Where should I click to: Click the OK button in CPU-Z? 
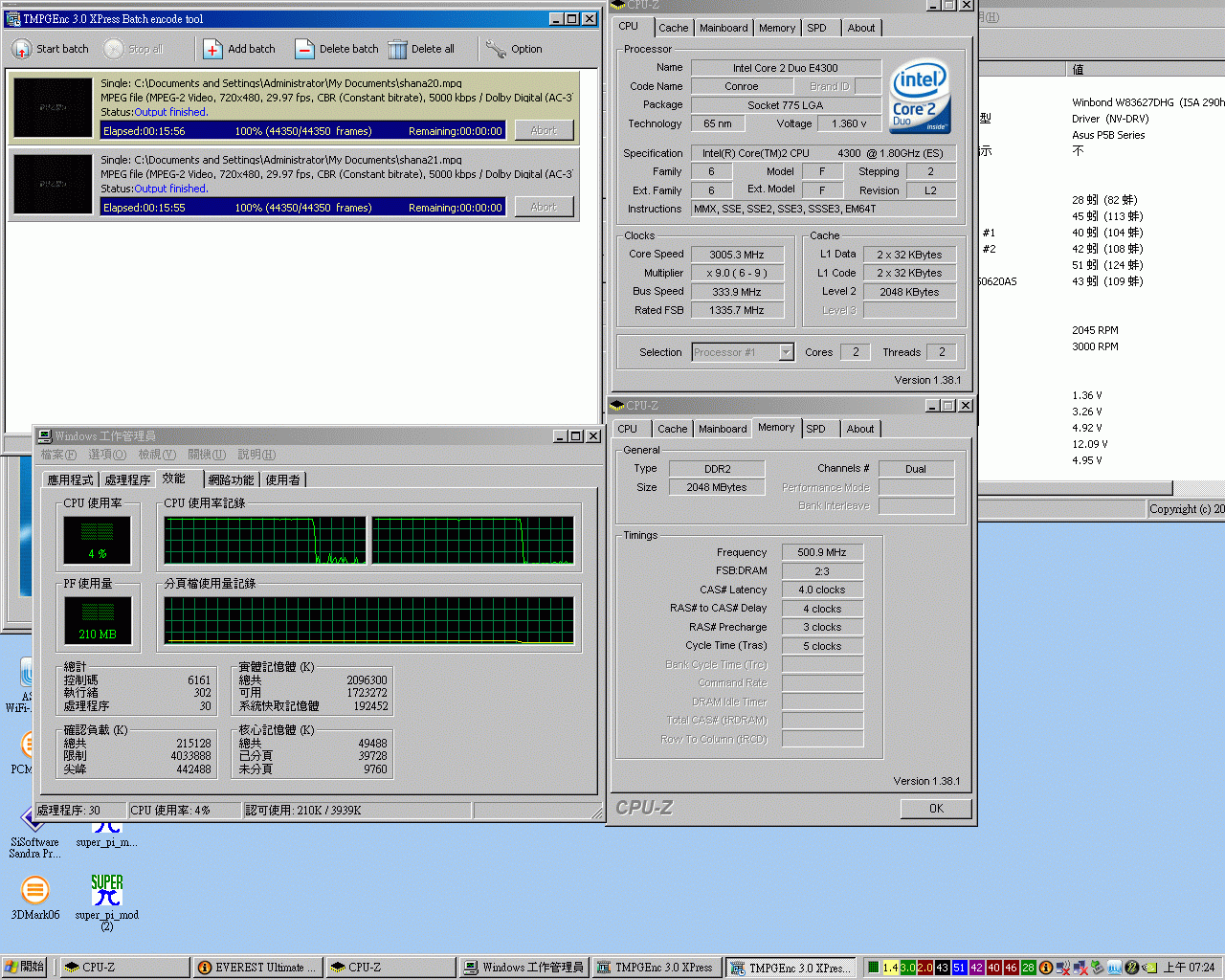coord(936,809)
